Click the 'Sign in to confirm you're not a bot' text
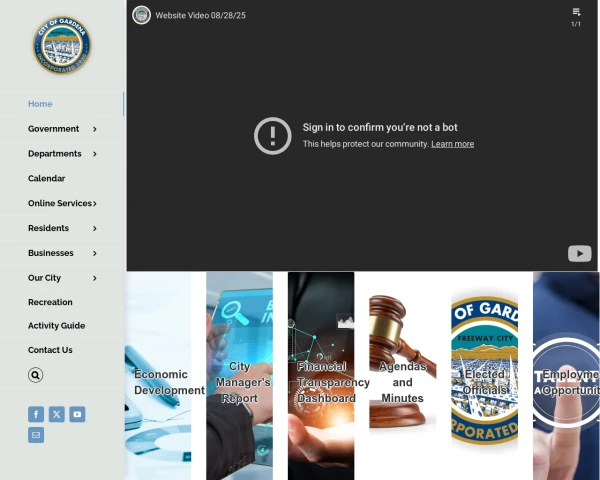600x480 pixels. (380, 127)
